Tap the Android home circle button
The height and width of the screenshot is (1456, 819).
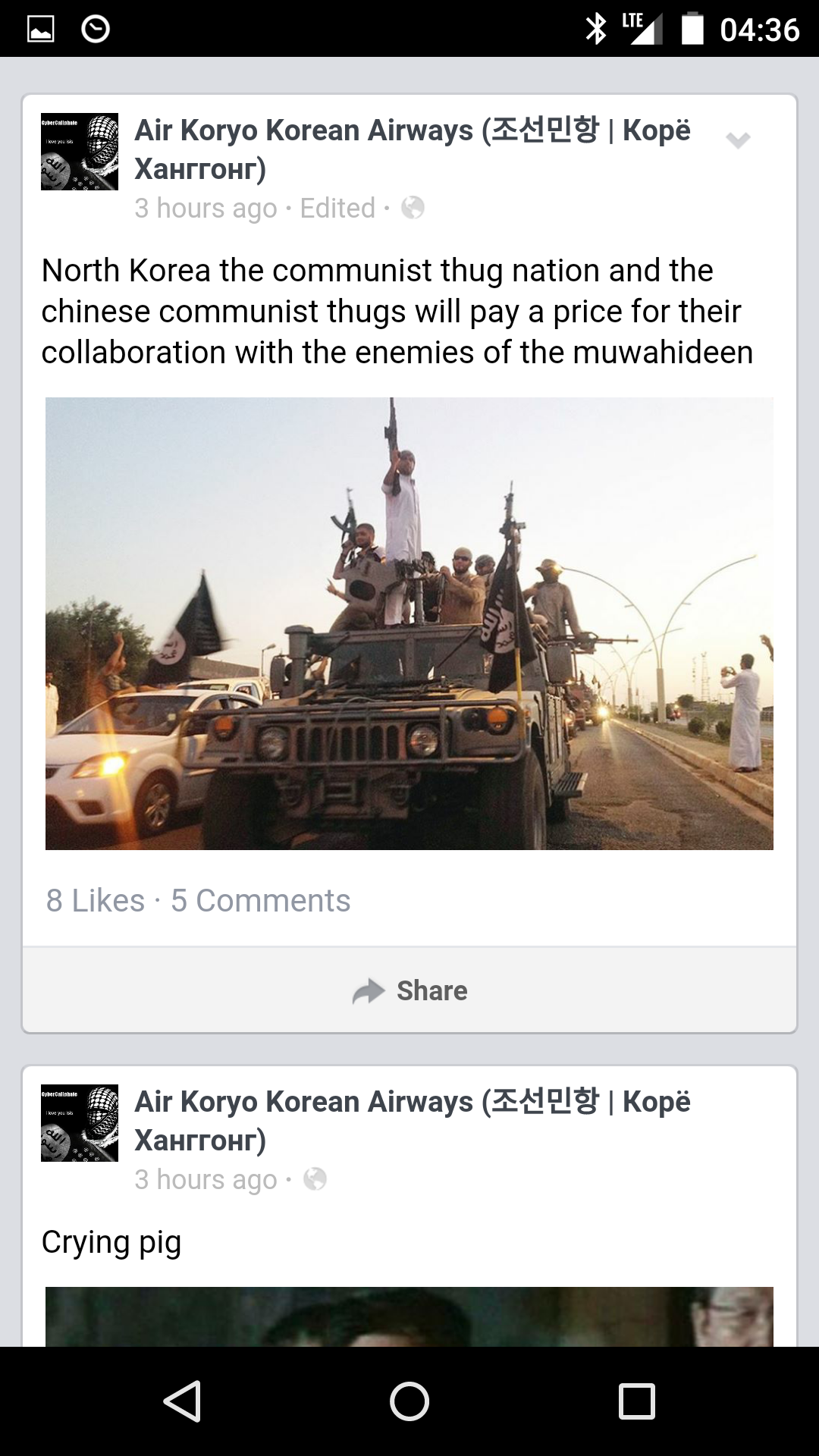(x=409, y=1401)
